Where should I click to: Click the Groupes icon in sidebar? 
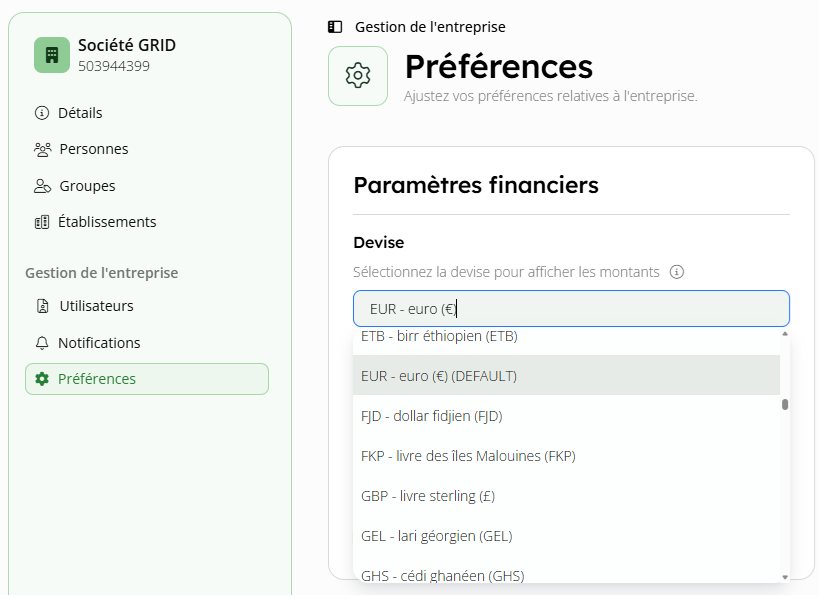point(42,186)
